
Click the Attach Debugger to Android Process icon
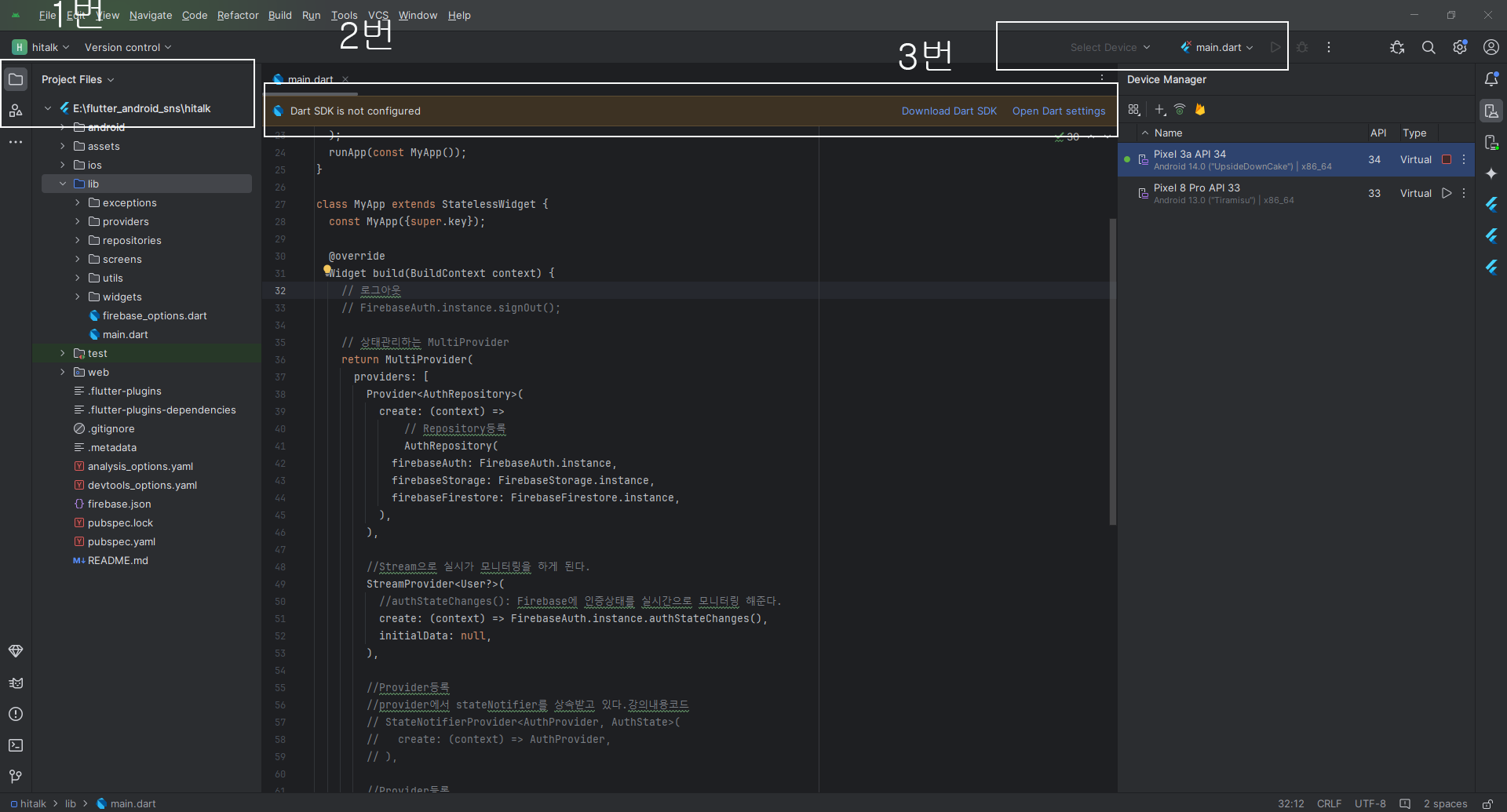tap(1397, 47)
